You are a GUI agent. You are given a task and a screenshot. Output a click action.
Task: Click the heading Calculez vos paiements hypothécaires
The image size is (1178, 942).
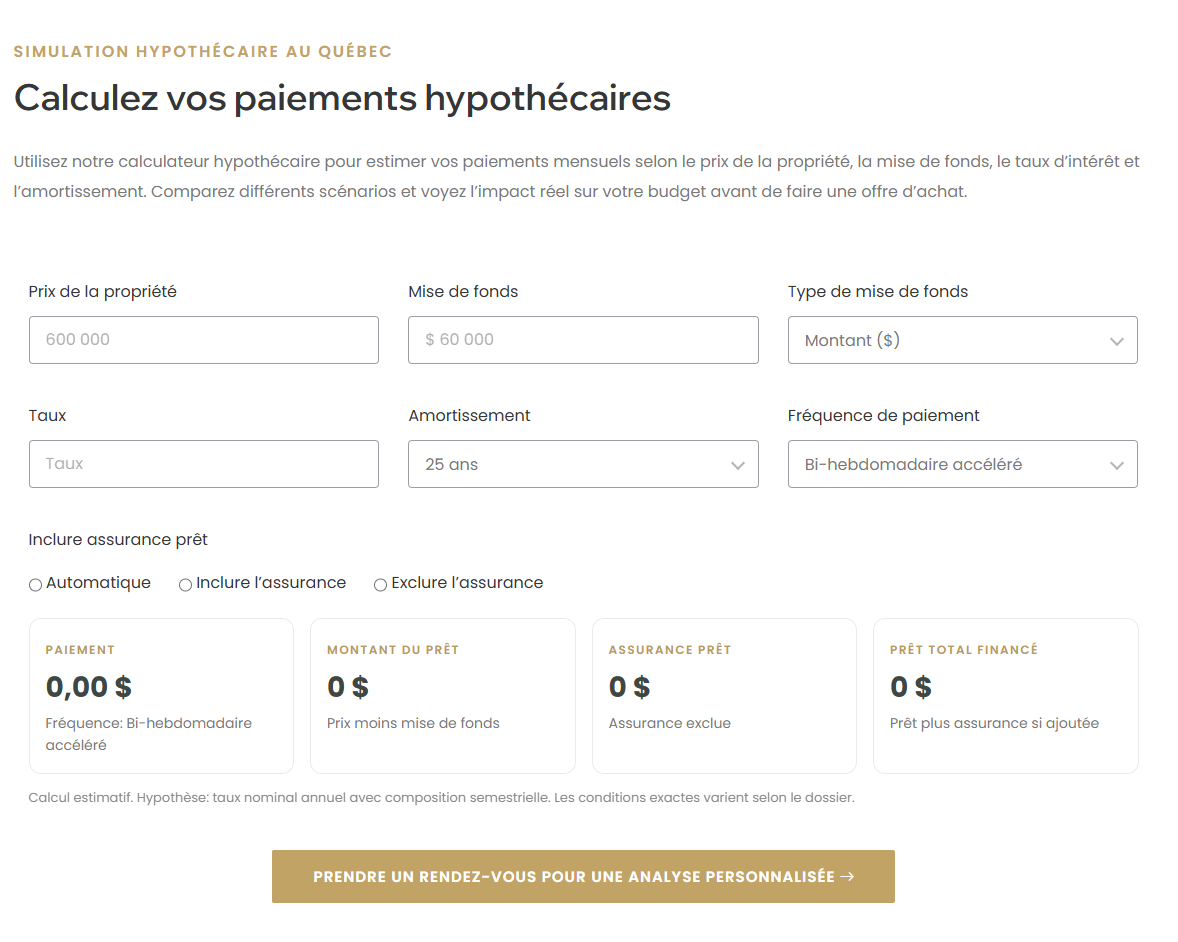point(341,97)
